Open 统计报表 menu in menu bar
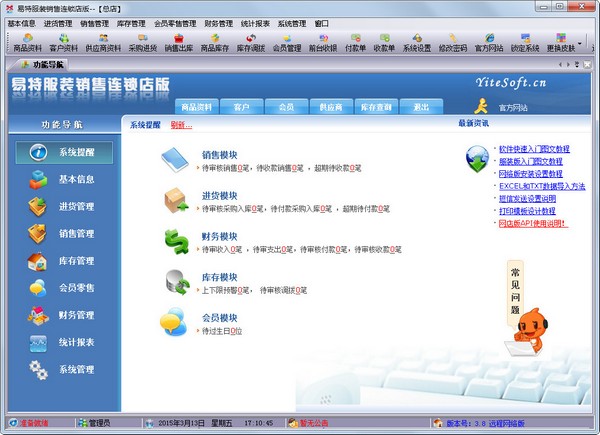The width and height of the screenshot is (600, 435). 255,24
